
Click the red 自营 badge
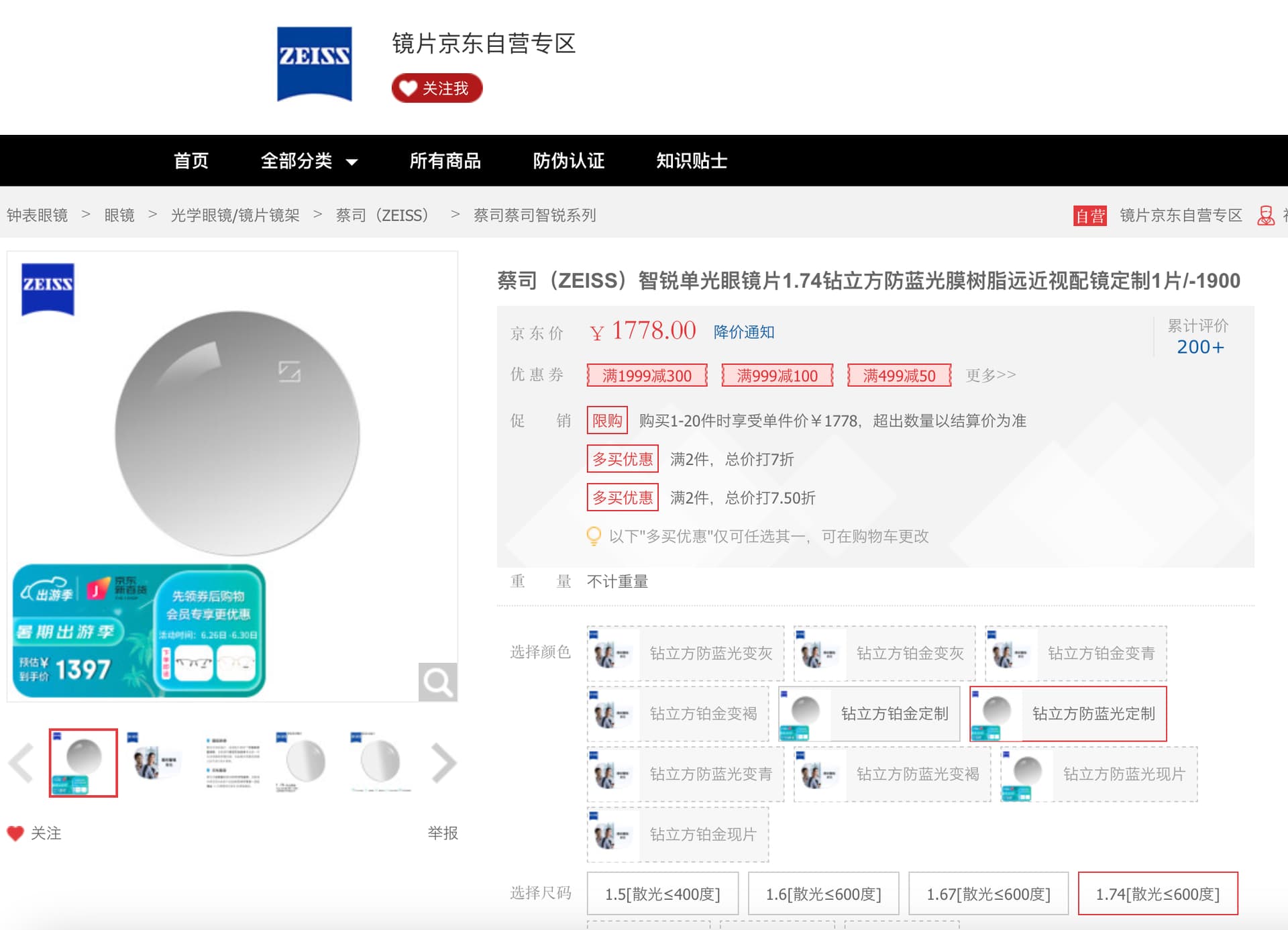point(1090,215)
